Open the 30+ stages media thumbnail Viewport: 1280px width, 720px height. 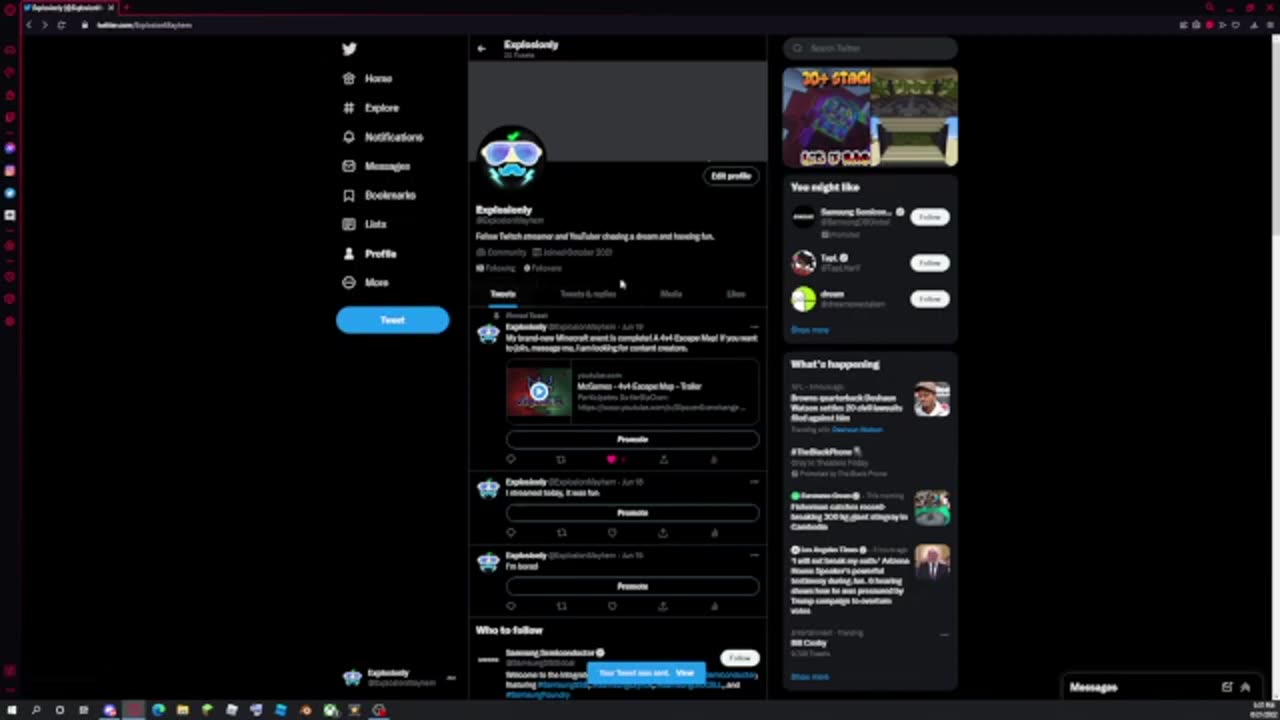point(827,117)
